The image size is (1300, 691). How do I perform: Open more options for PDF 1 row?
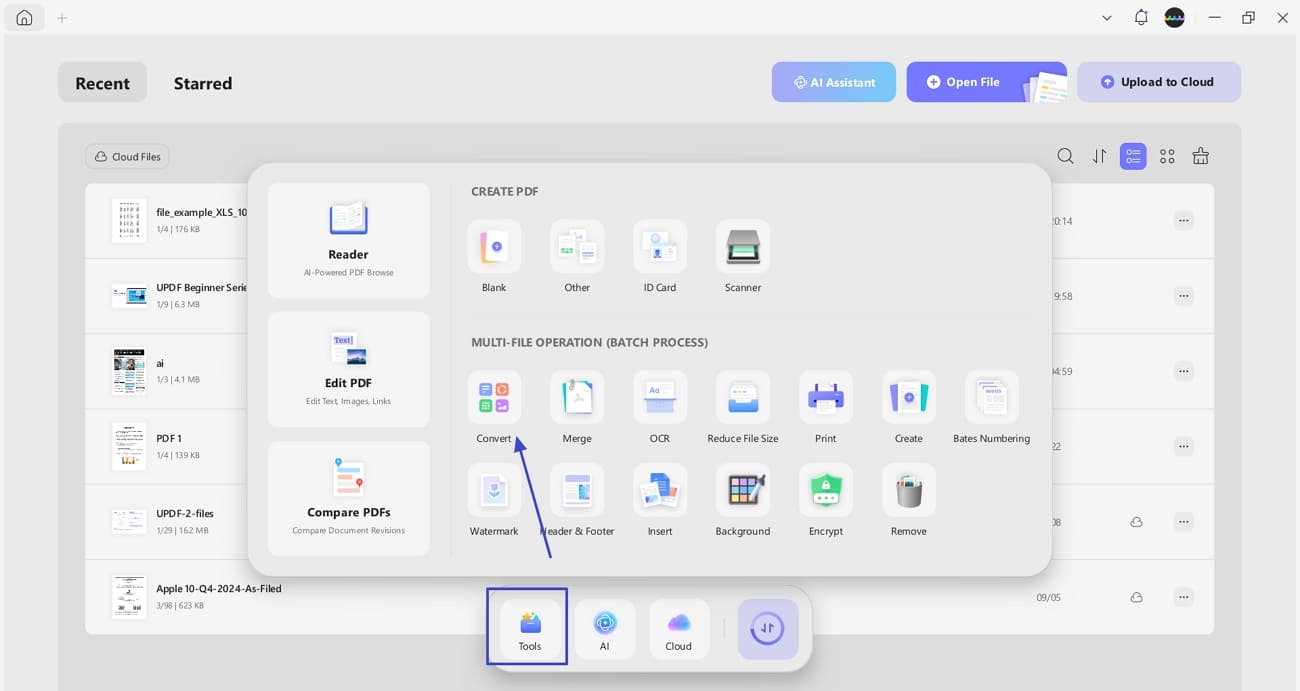pyautogui.click(x=1184, y=446)
